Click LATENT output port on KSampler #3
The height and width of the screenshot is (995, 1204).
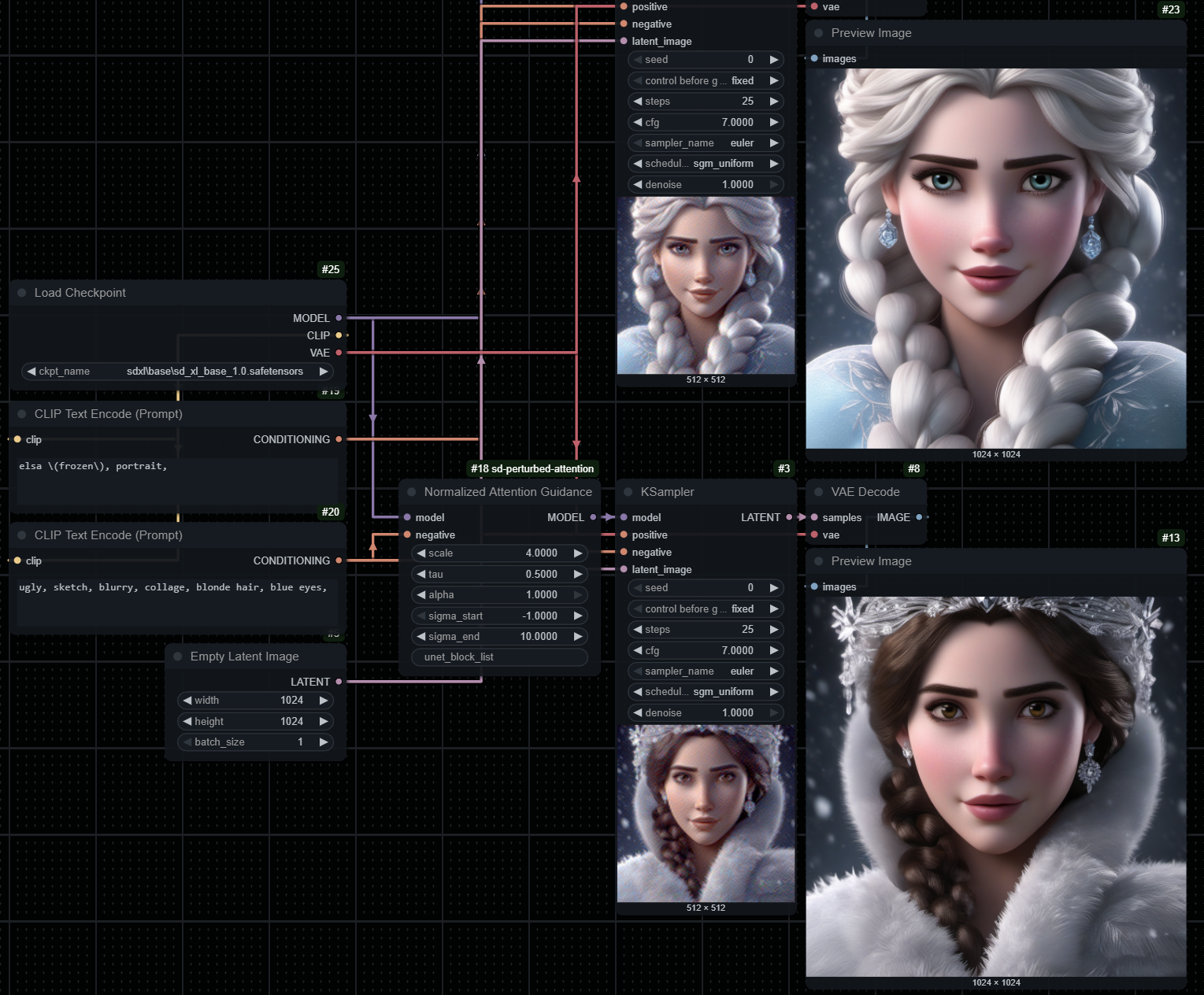(789, 517)
